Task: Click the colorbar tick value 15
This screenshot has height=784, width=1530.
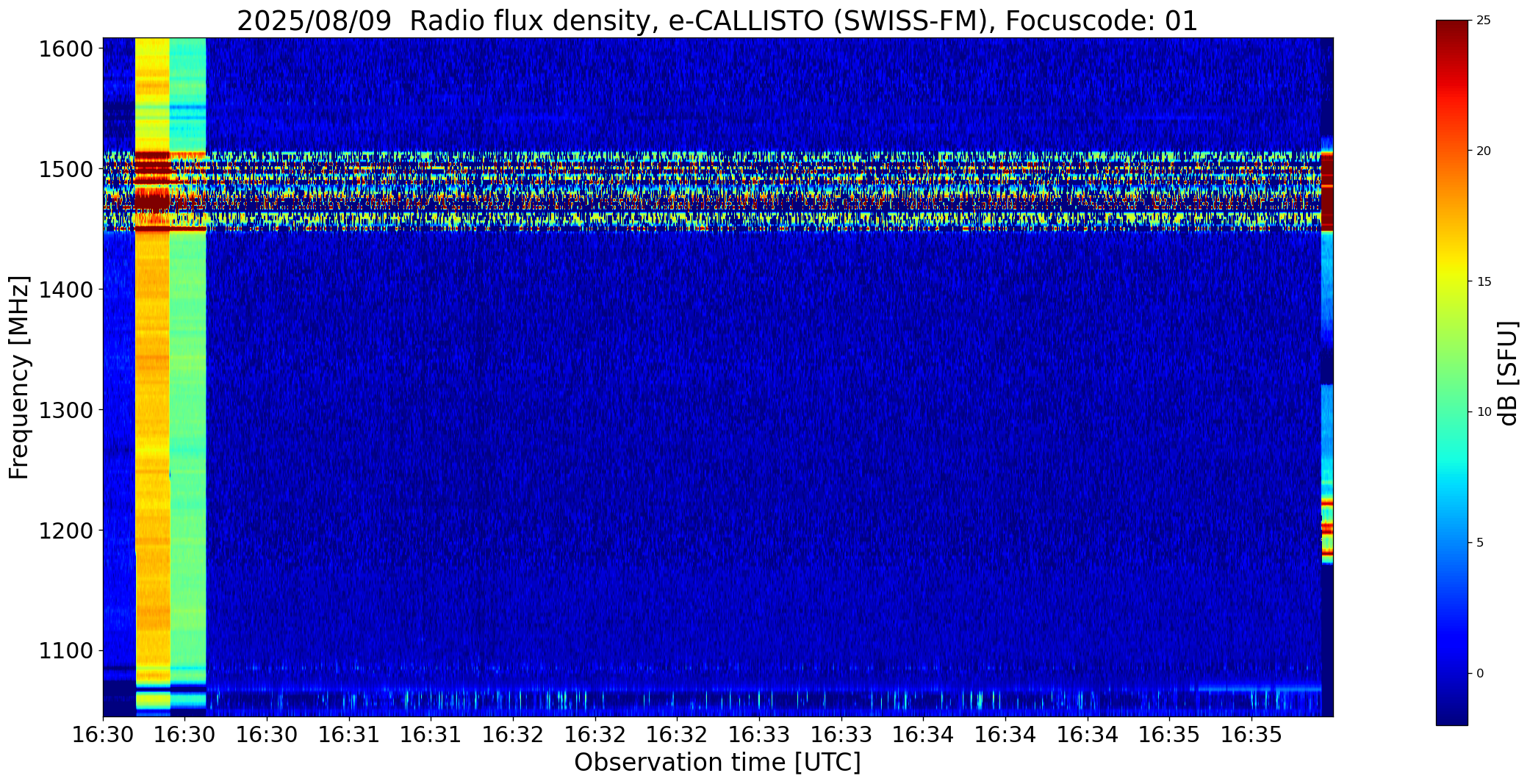Action: 1484,281
